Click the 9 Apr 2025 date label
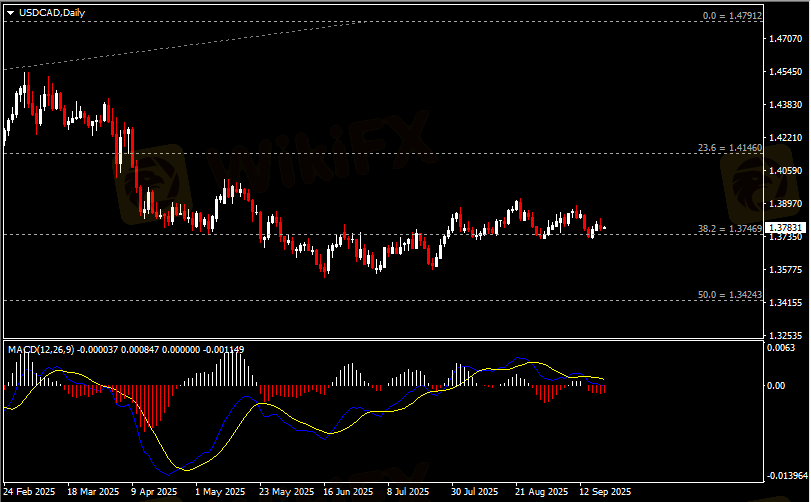The image size is (811, 502). coord(154,492)
